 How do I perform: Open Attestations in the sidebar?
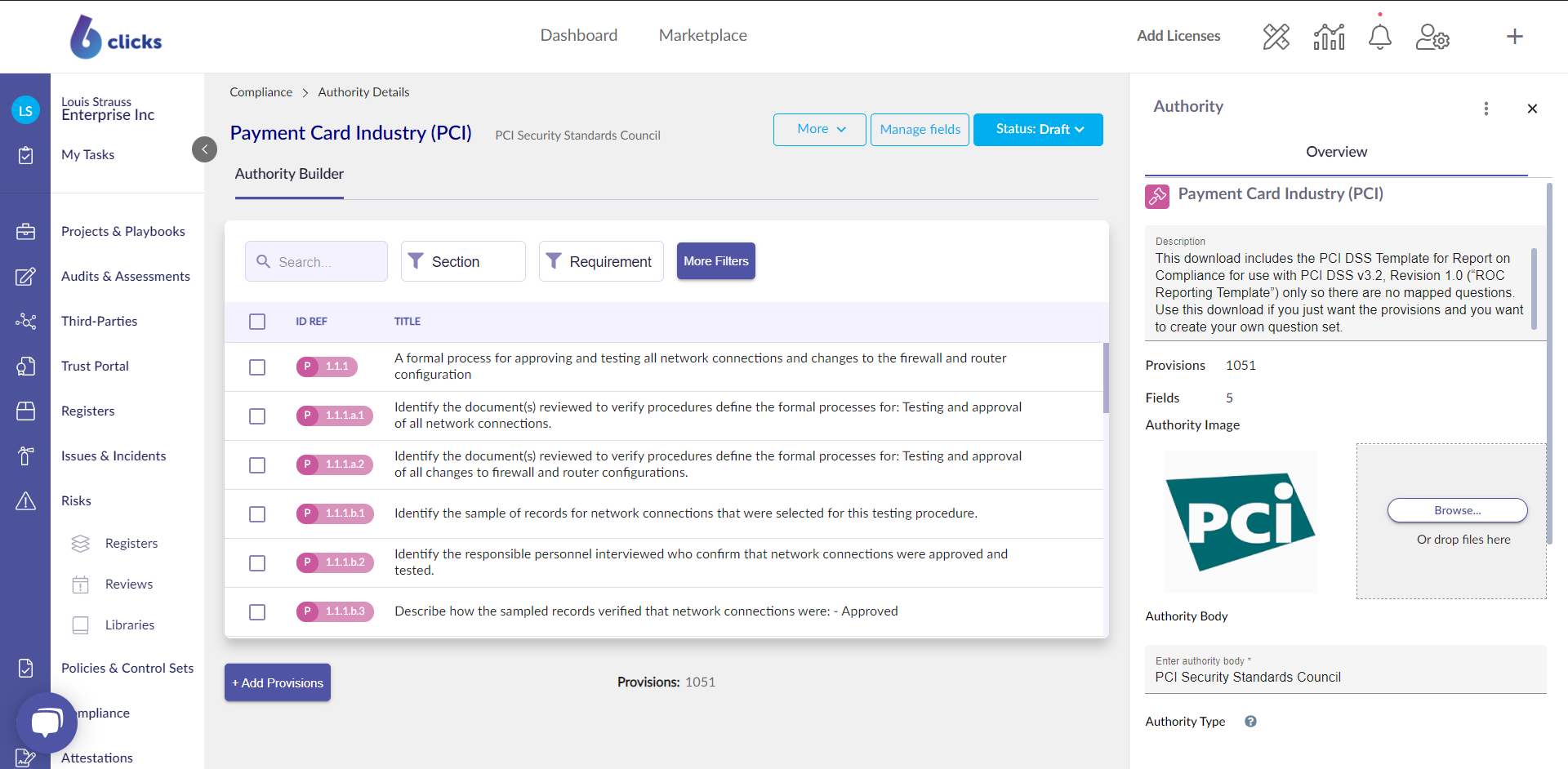coord(97,758)
